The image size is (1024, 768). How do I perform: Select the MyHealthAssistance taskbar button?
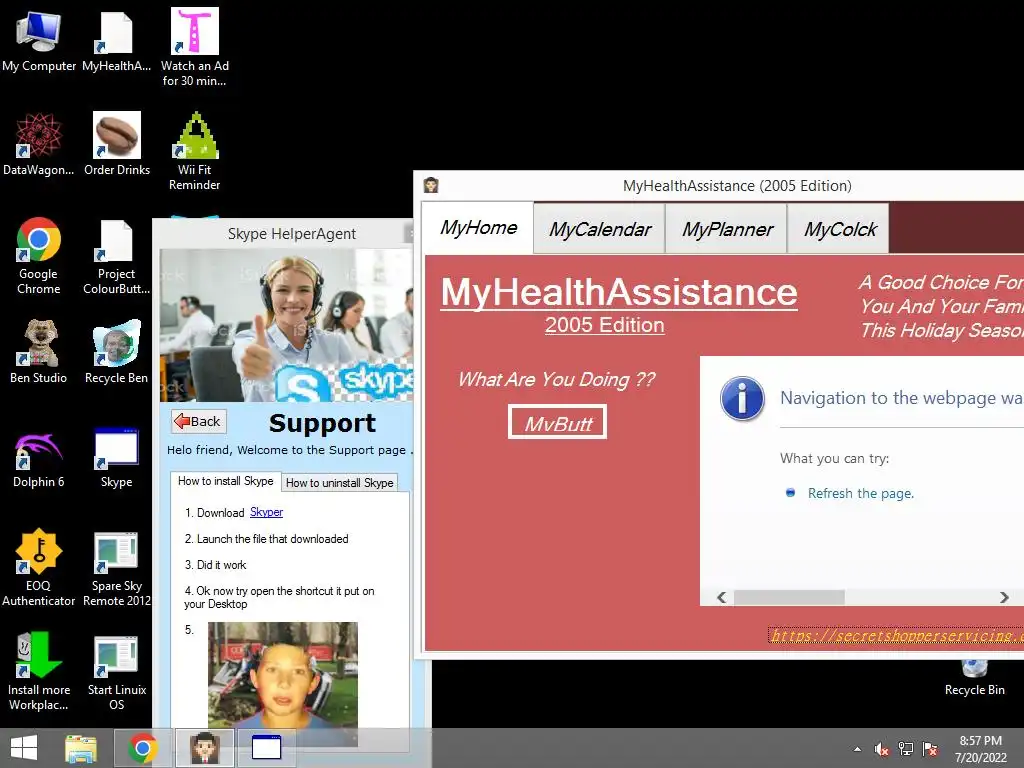(x=204, y=748)
